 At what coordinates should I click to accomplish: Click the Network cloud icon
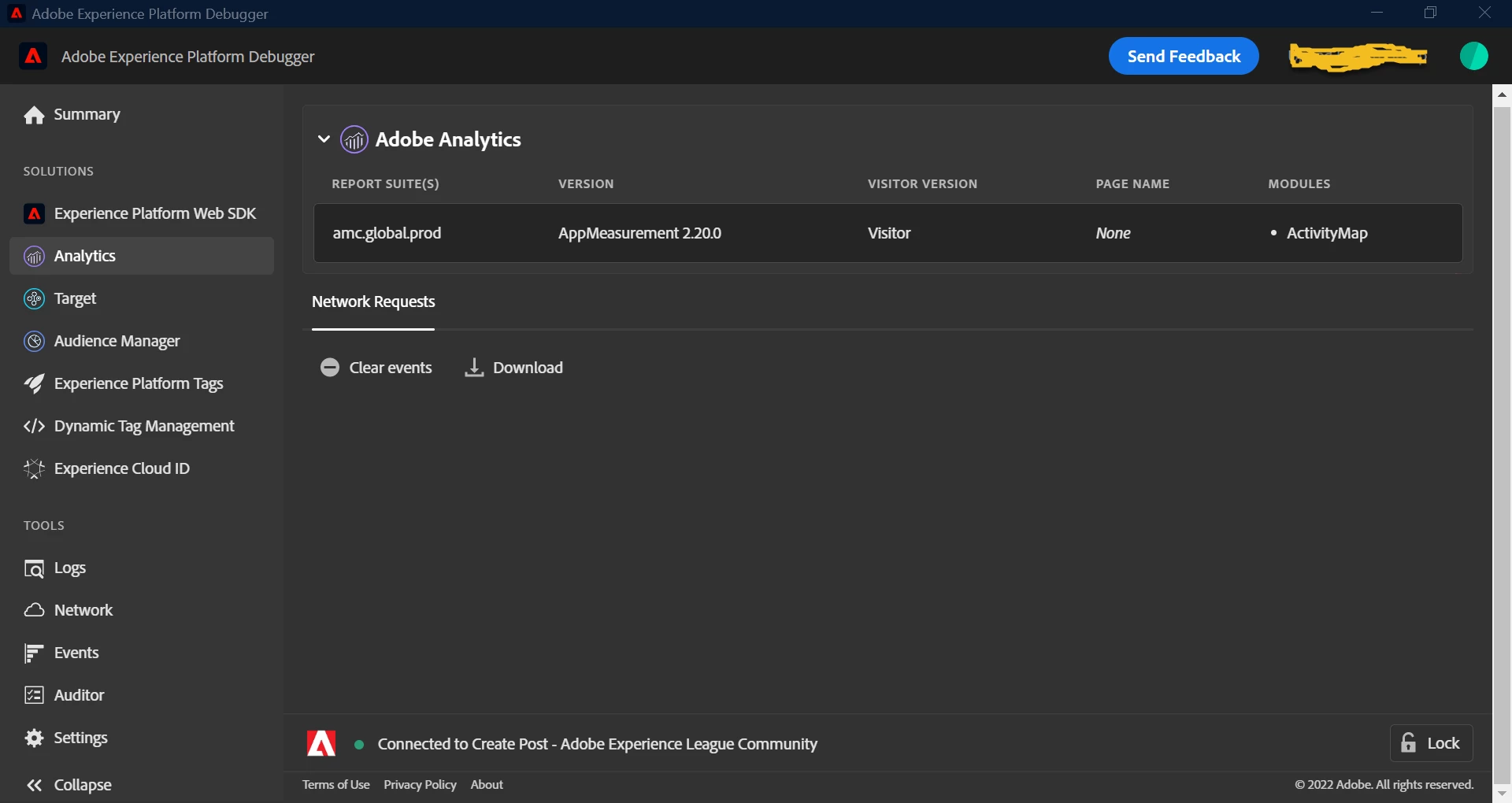point(34,610)
